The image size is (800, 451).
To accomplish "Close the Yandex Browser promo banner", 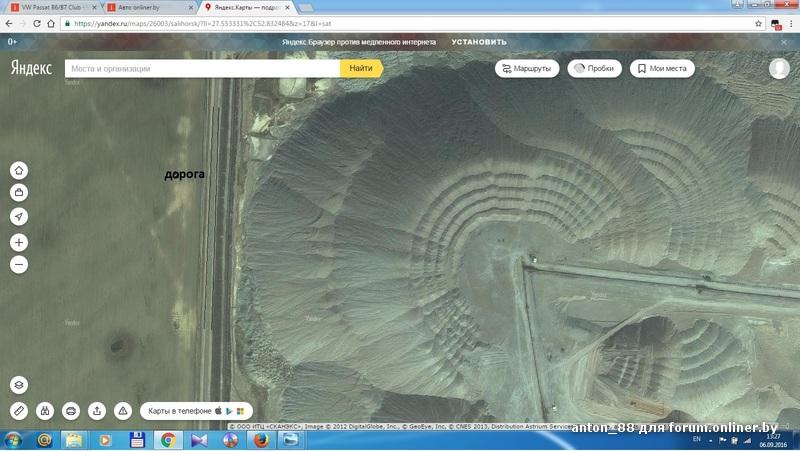I will coord(784,42).
